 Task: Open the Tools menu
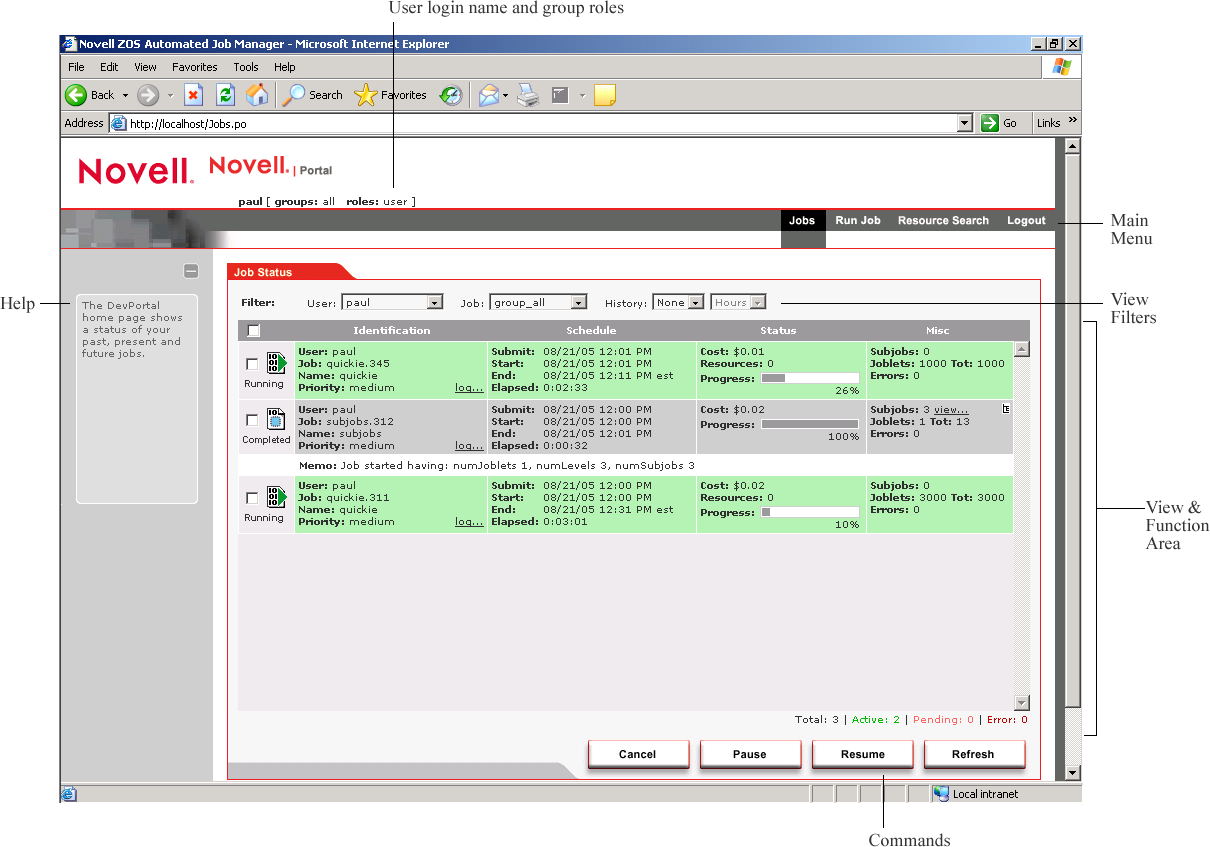(246, 67)
